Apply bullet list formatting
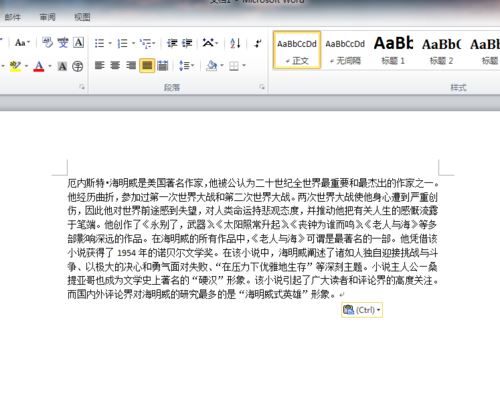500x398 pixels. tap(99, 43)
